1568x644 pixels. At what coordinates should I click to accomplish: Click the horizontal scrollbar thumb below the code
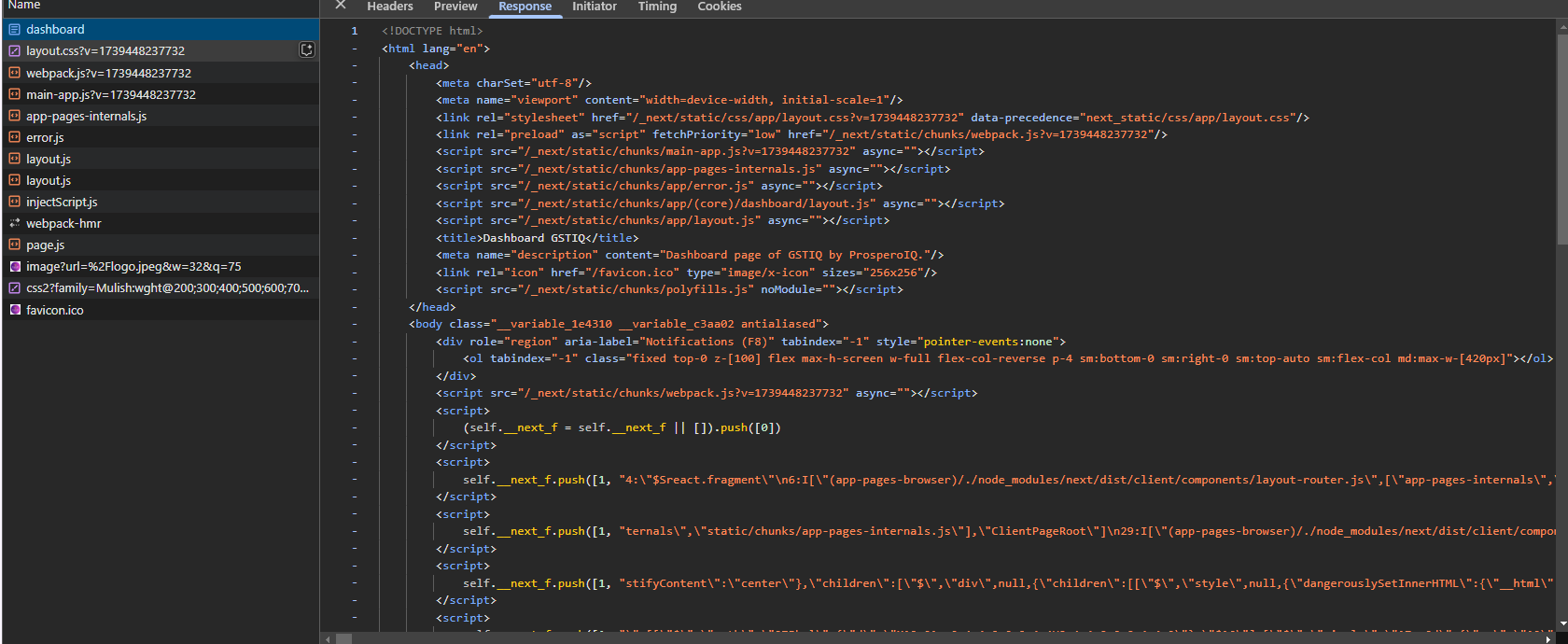(343, 638)
